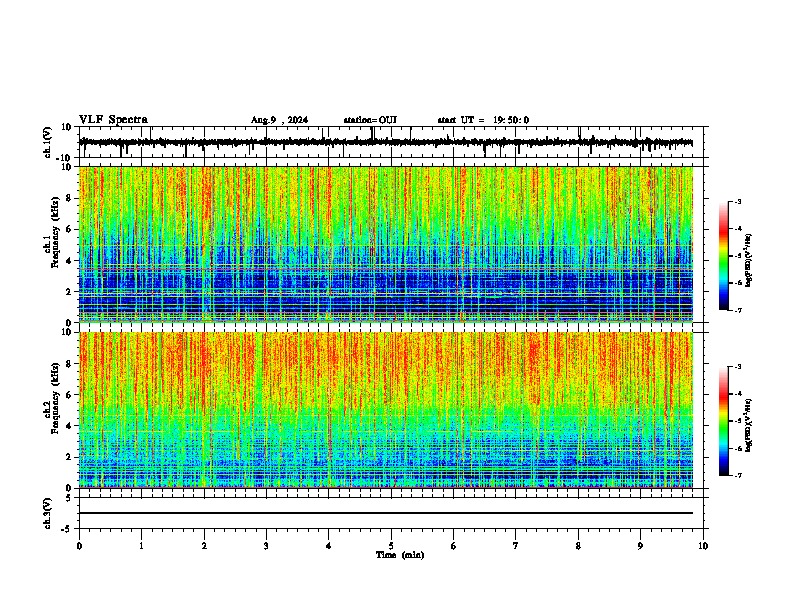Click the "ch.3(V)" axis label

click(x=47, y=513)
